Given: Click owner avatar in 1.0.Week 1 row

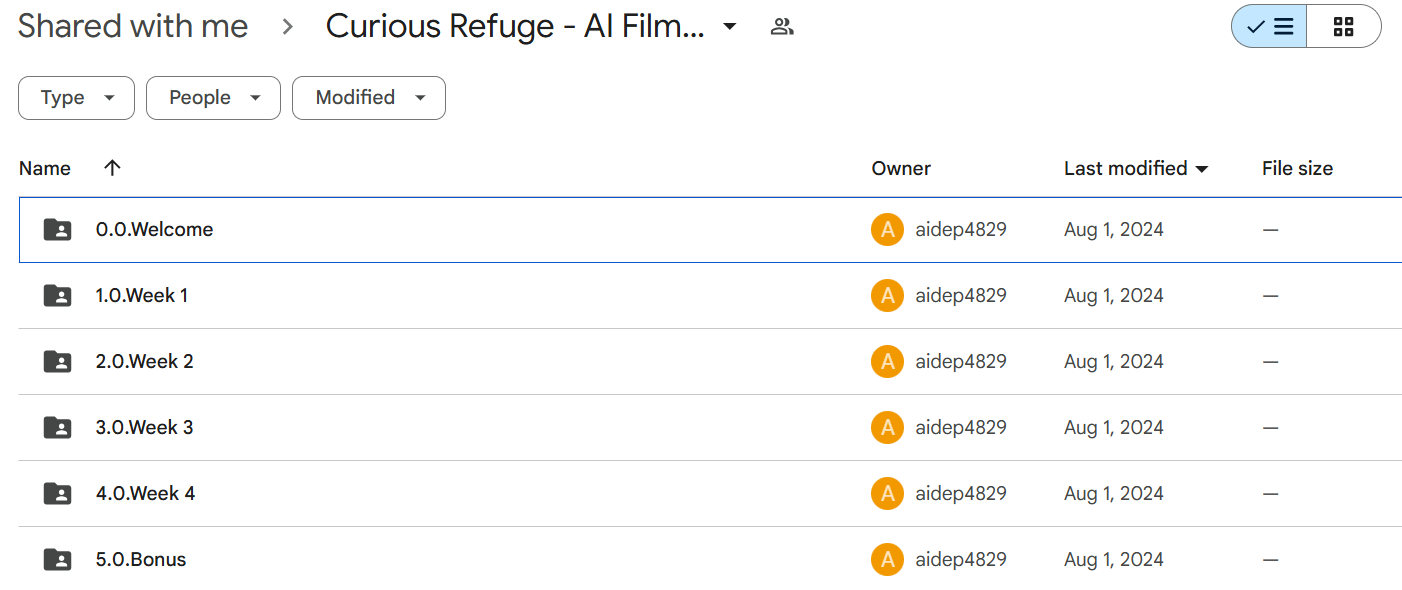Looking at the screenshot, I should tap(887, 296).
